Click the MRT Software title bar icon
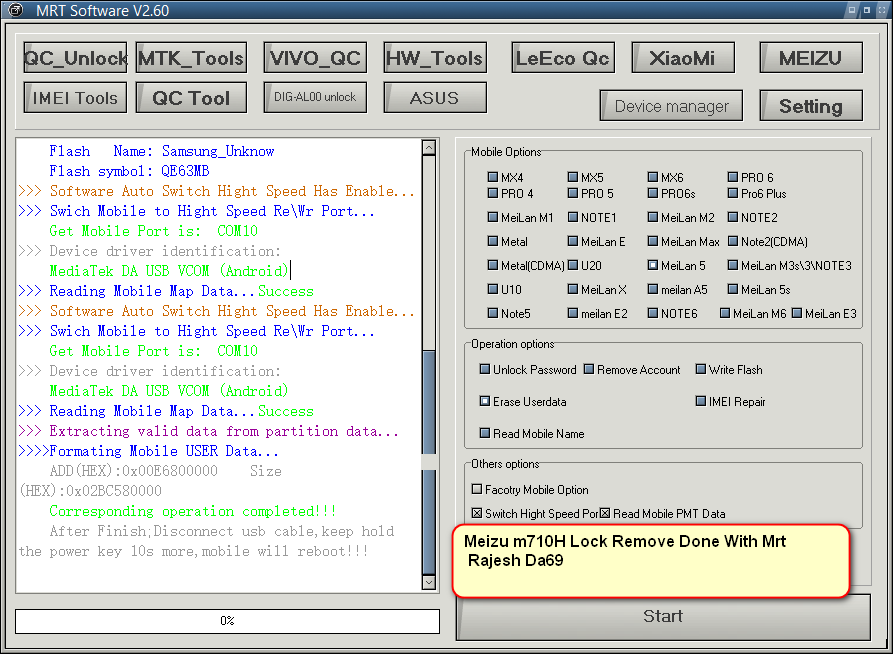The image size is (893, 654). [x=15, y=10]
